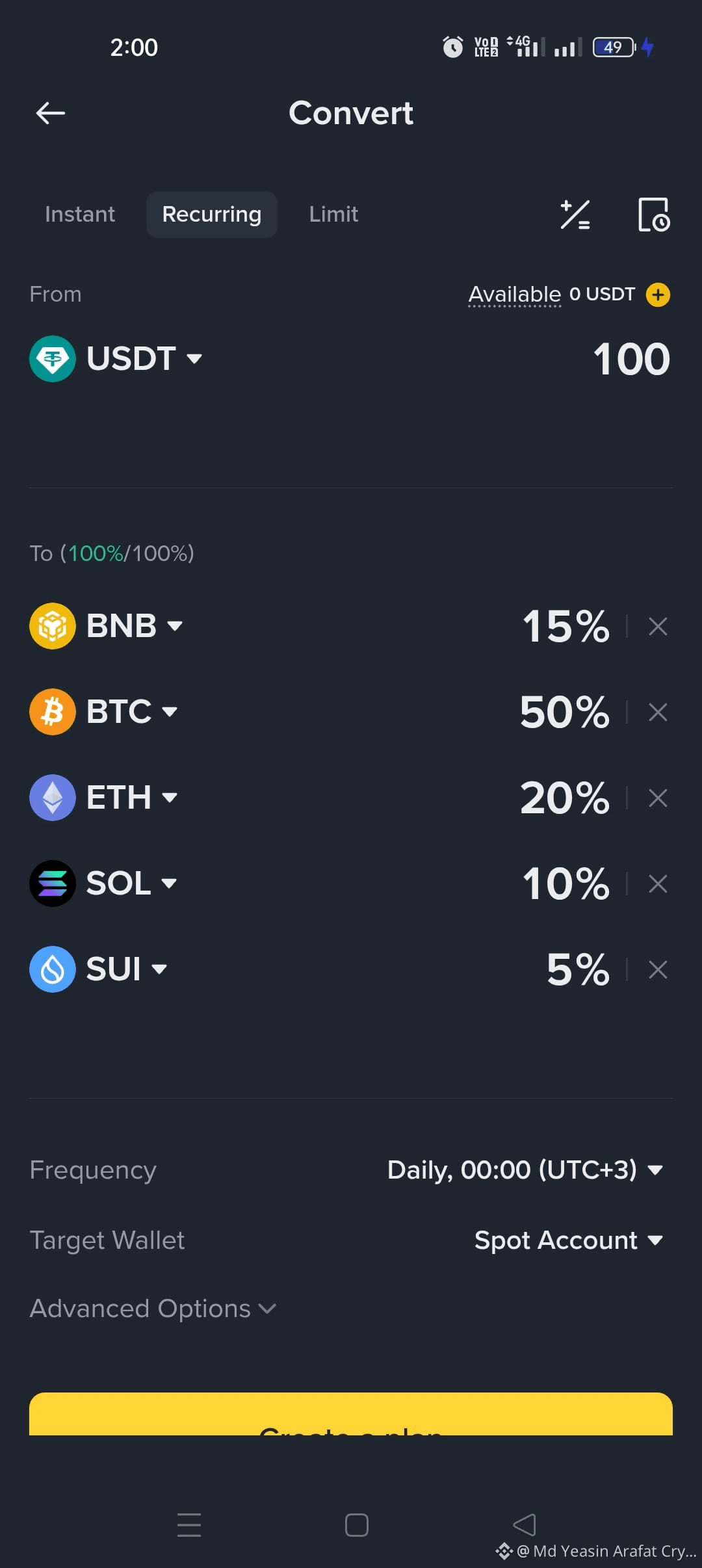Tap the back arrow icon
This screenshot has height=1568, width=702.
pos(51,113)
